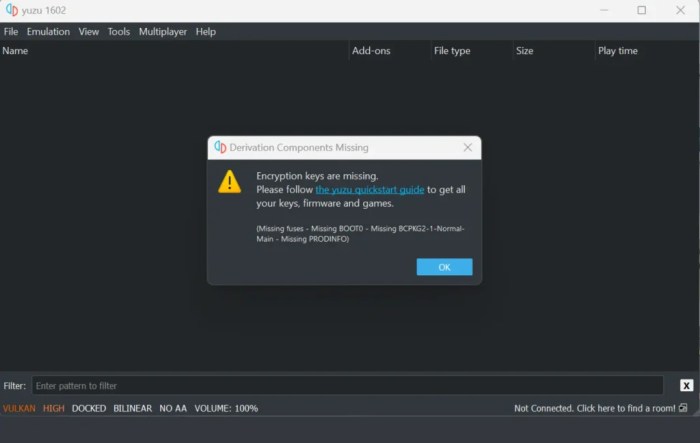
Task: Click Not Connected to find a room
Action: point(595,408)
